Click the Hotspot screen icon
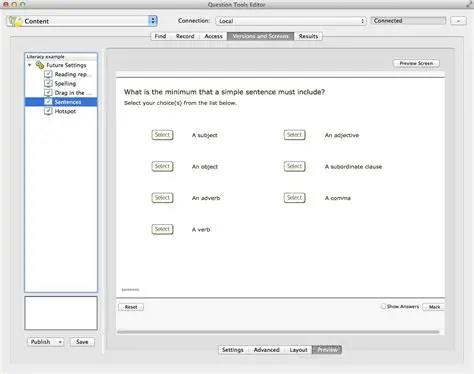The width and height of the screenshot is (474, 374). [x=48, y=111]
